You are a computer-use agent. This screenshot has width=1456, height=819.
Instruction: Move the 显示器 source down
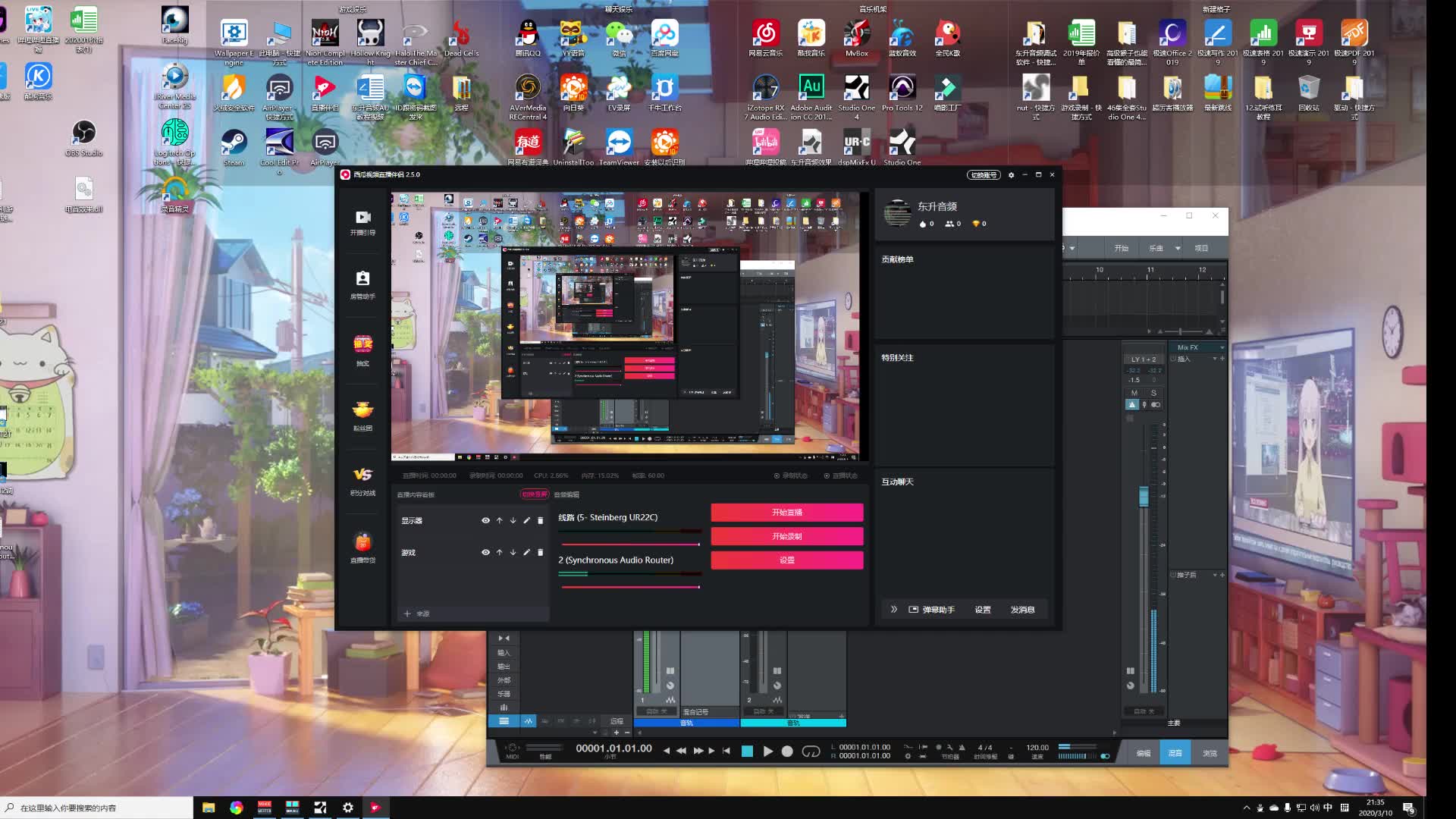click(x=513, y=520)
